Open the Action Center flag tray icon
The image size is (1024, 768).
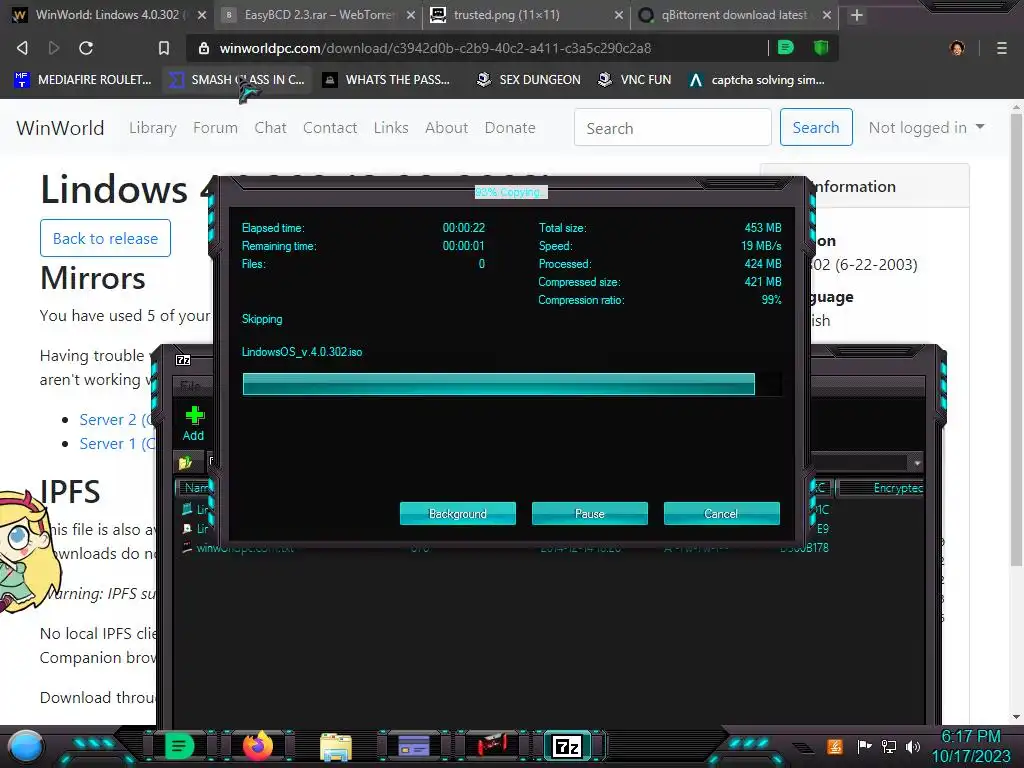pyautogui.click(x=865, y=746)
